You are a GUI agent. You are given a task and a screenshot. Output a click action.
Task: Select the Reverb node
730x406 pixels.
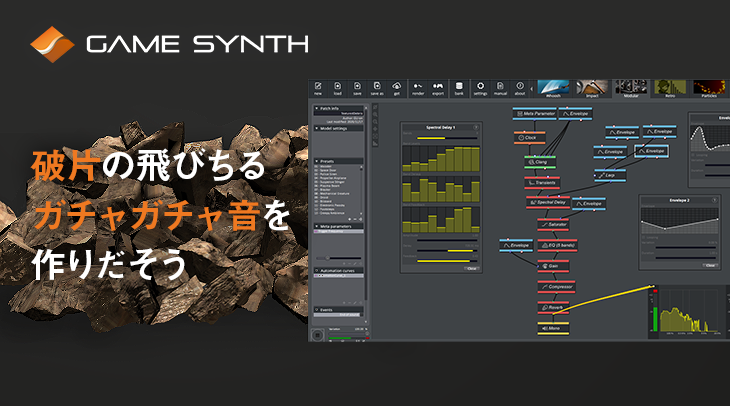[x=553, y=308]
